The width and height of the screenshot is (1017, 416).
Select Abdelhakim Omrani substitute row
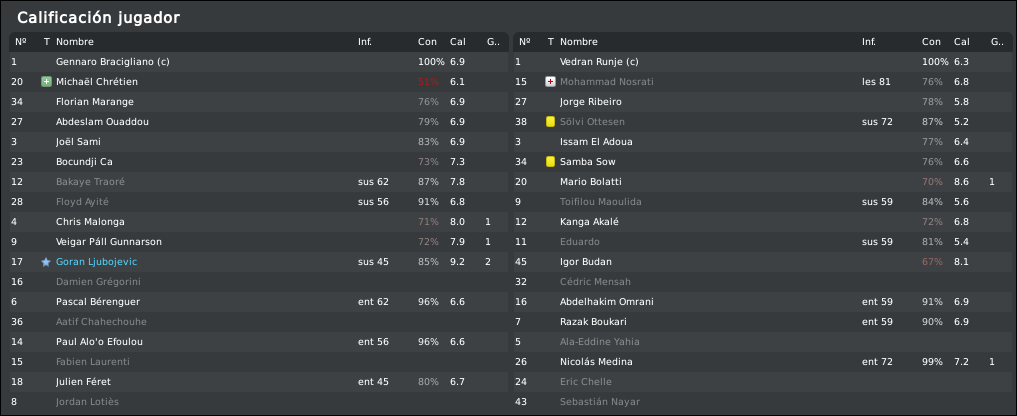point(762,302)
